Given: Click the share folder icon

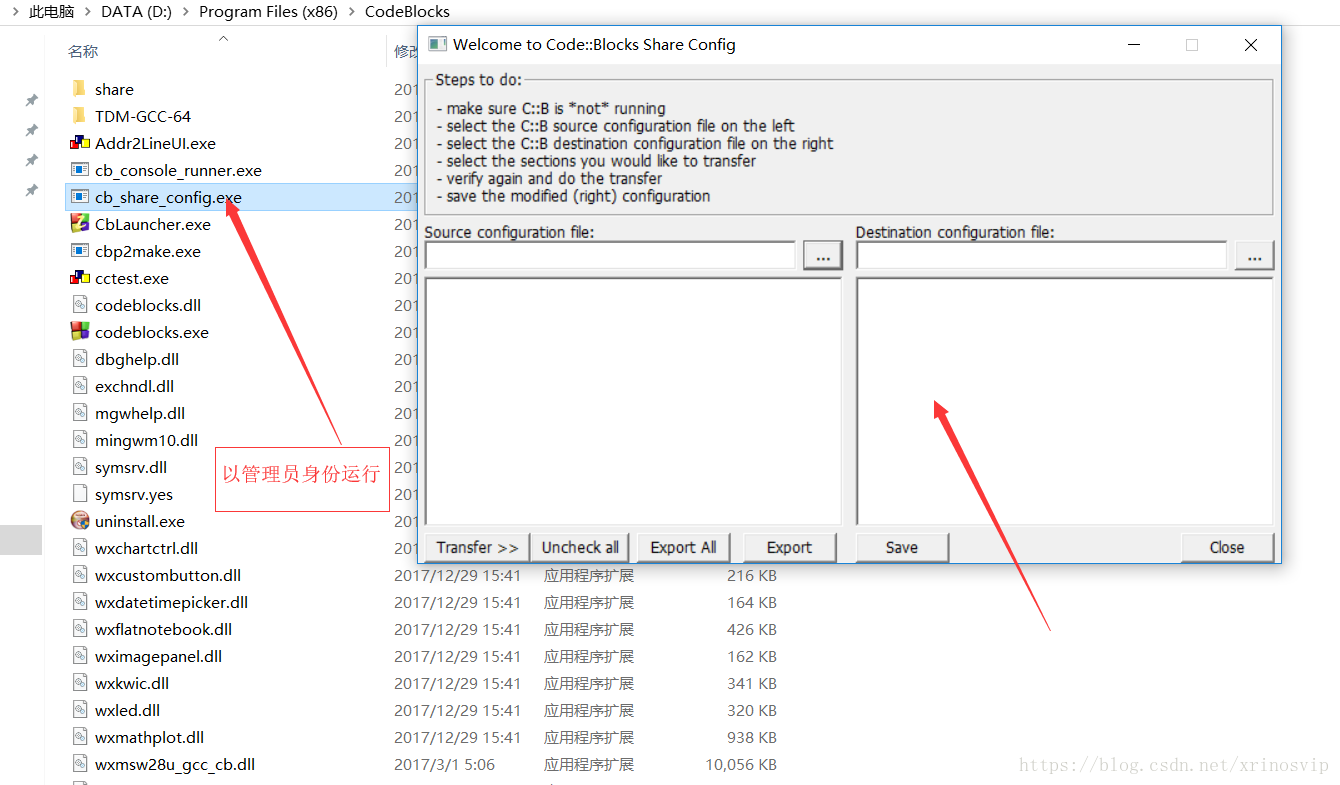Looking at the screenshot, I should coord(80,89).
